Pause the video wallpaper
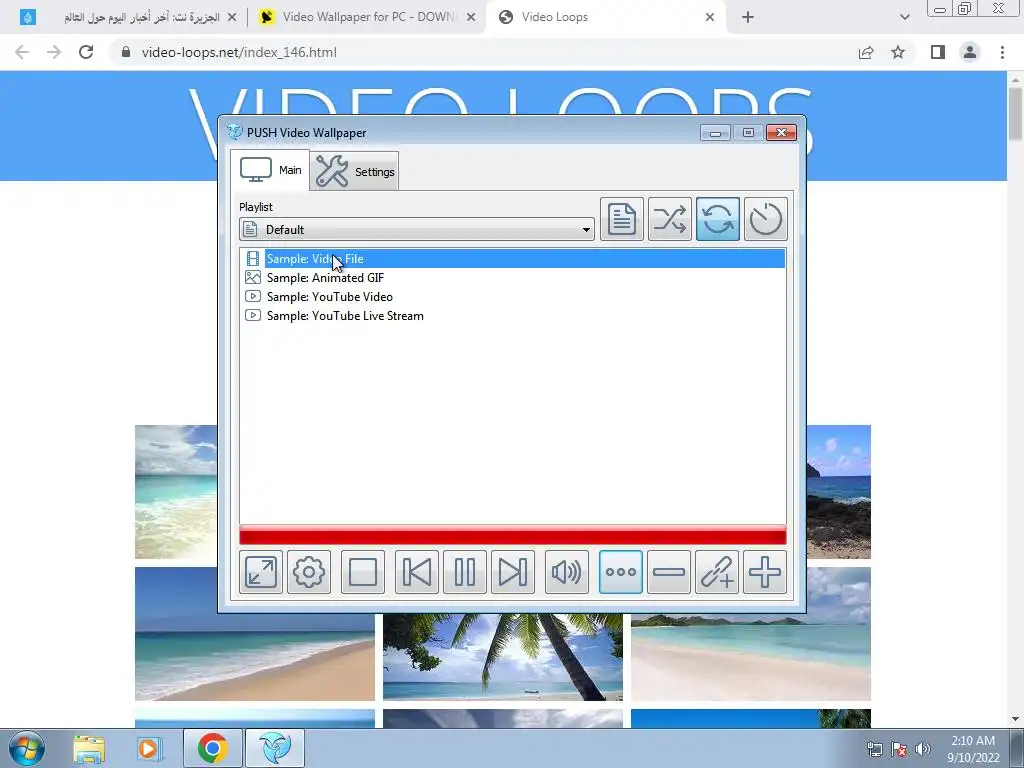Viewport: 1024px width, 768px height. pyautogui.click(x=465, y=572)
